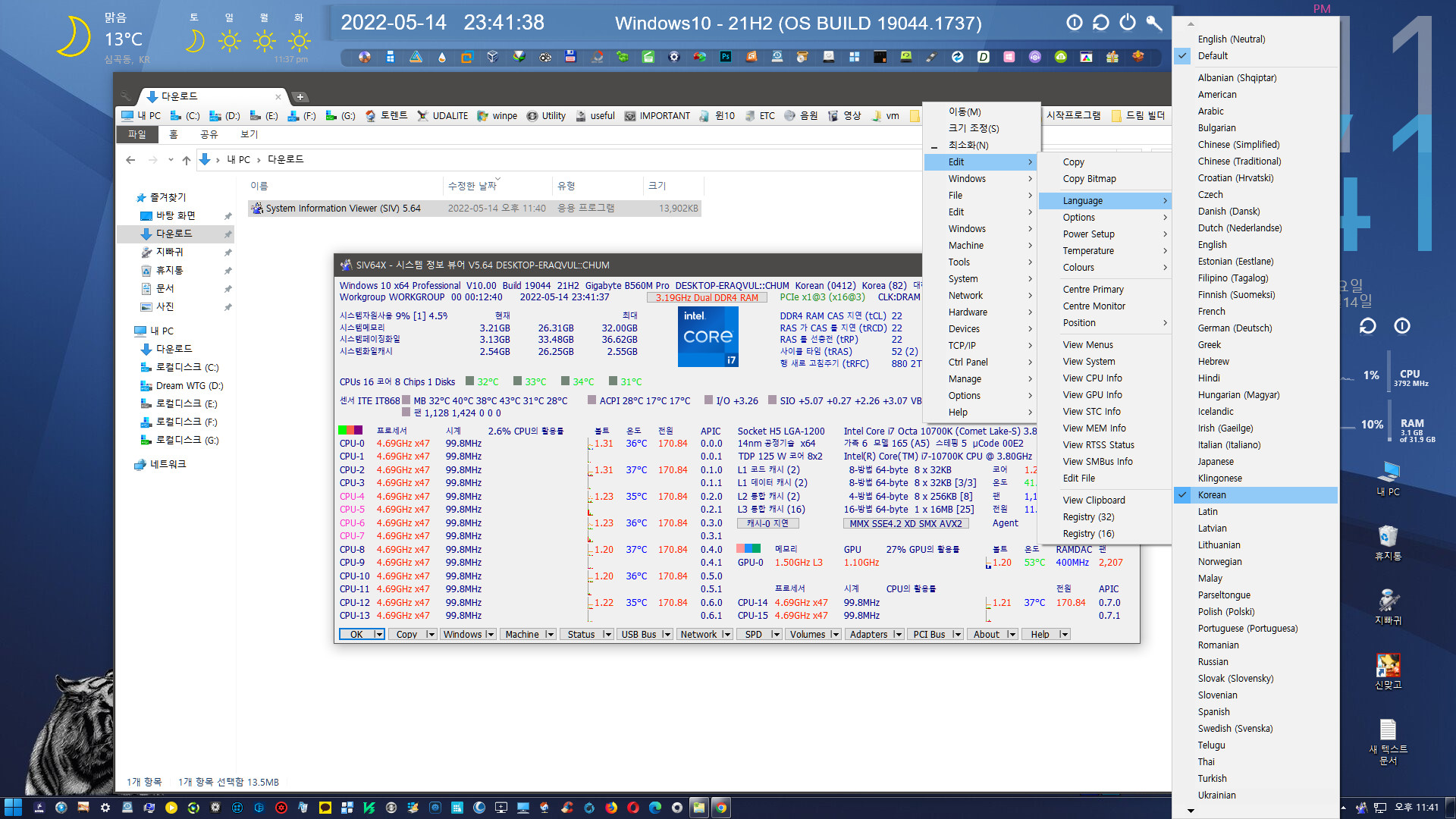This screenshot has width=1456, height=819.
Task: Expand the Temperature submenu
Action: (1105, 251)
